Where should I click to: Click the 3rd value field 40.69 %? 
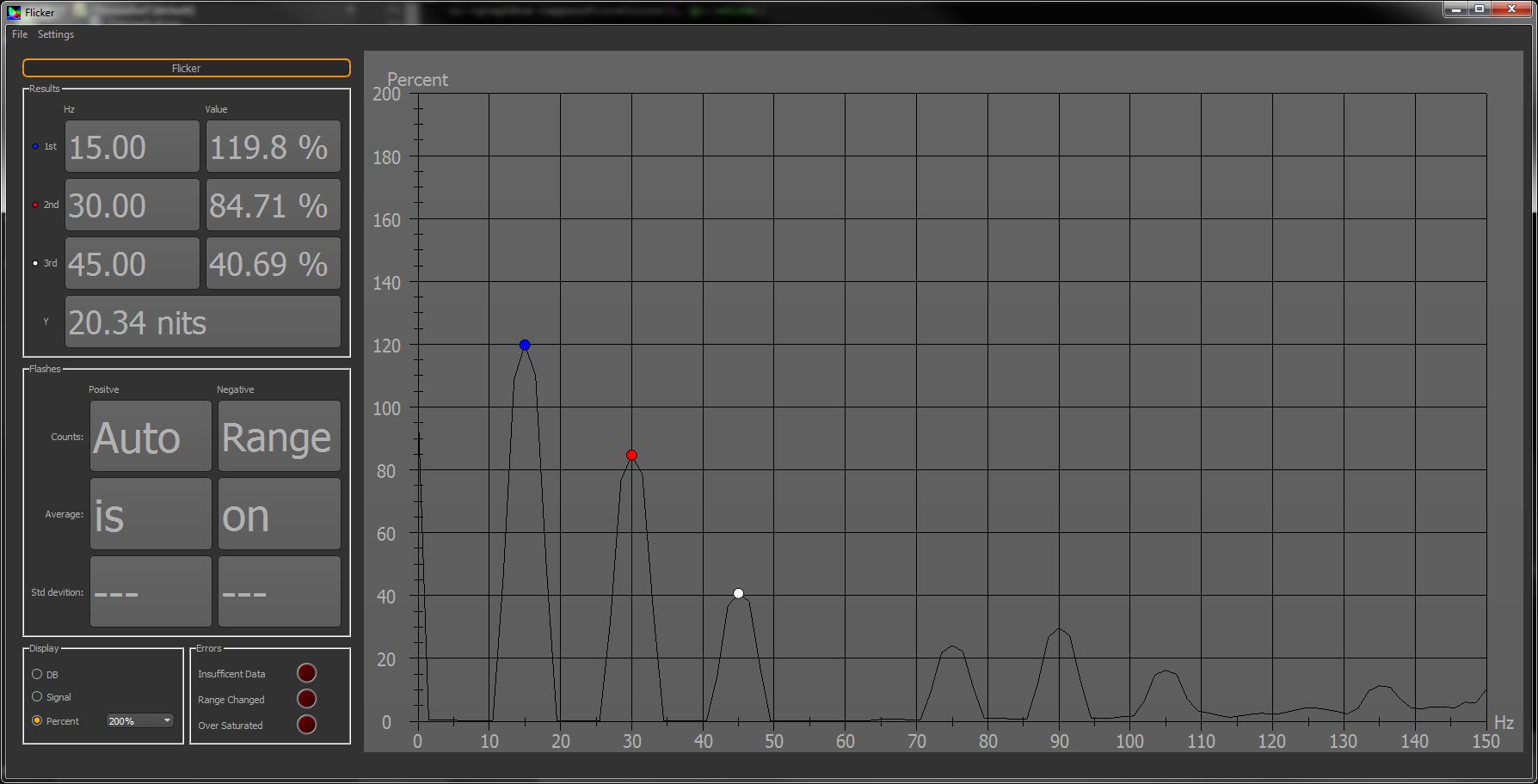pos(274,263)
